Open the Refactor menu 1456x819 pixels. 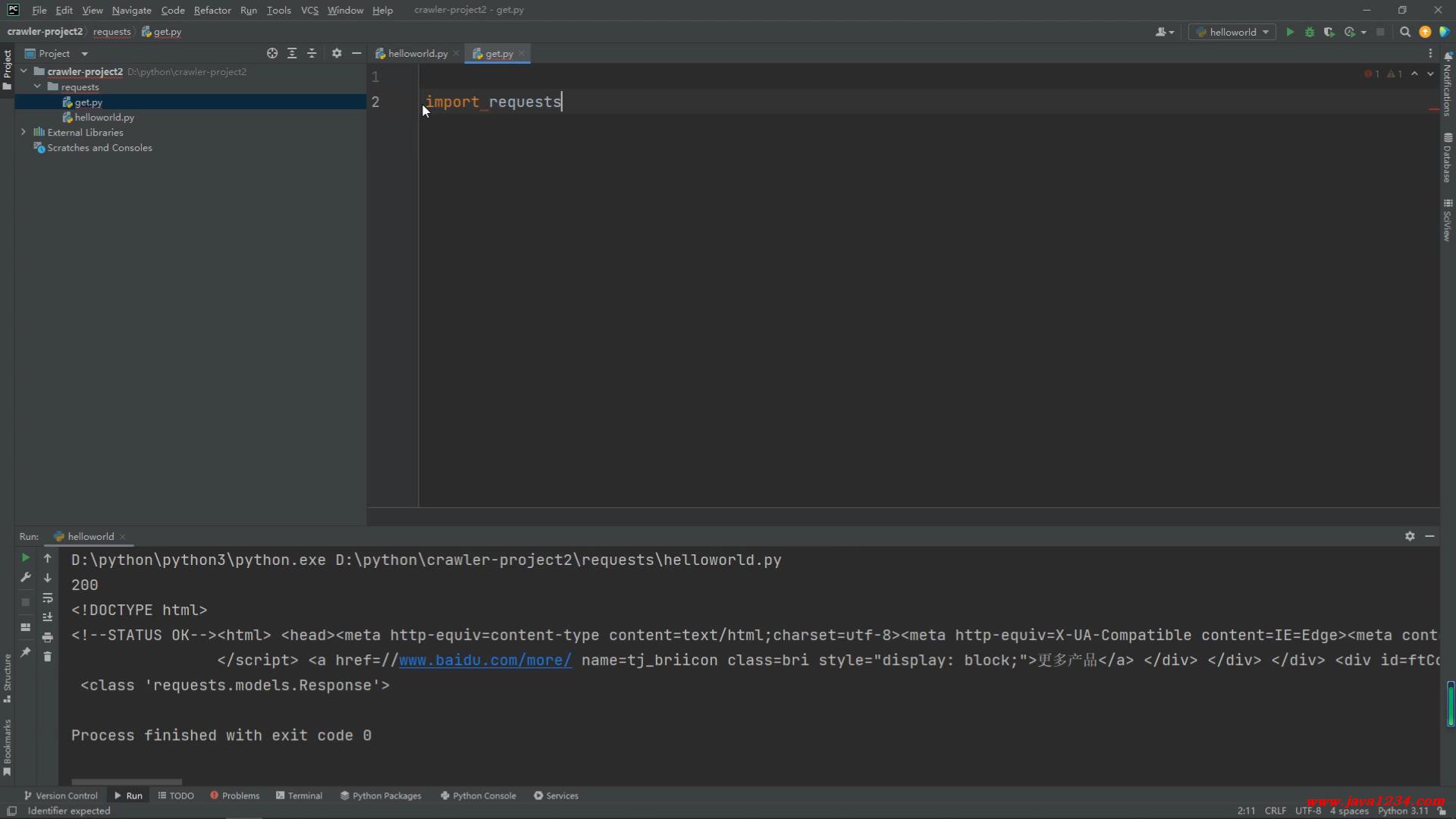[x=212, y=10]
